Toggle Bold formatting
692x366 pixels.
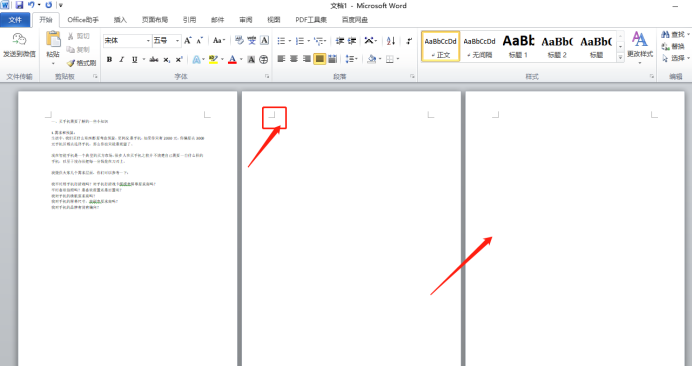[109, 59]
